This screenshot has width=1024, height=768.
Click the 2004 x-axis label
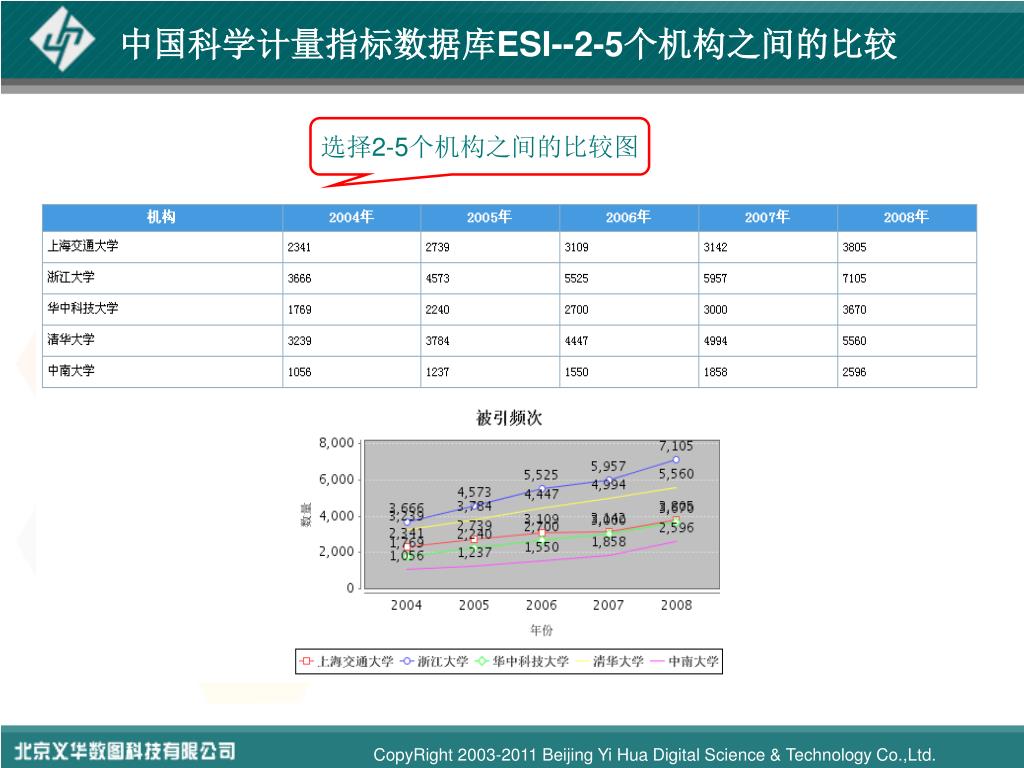point(406,605)
